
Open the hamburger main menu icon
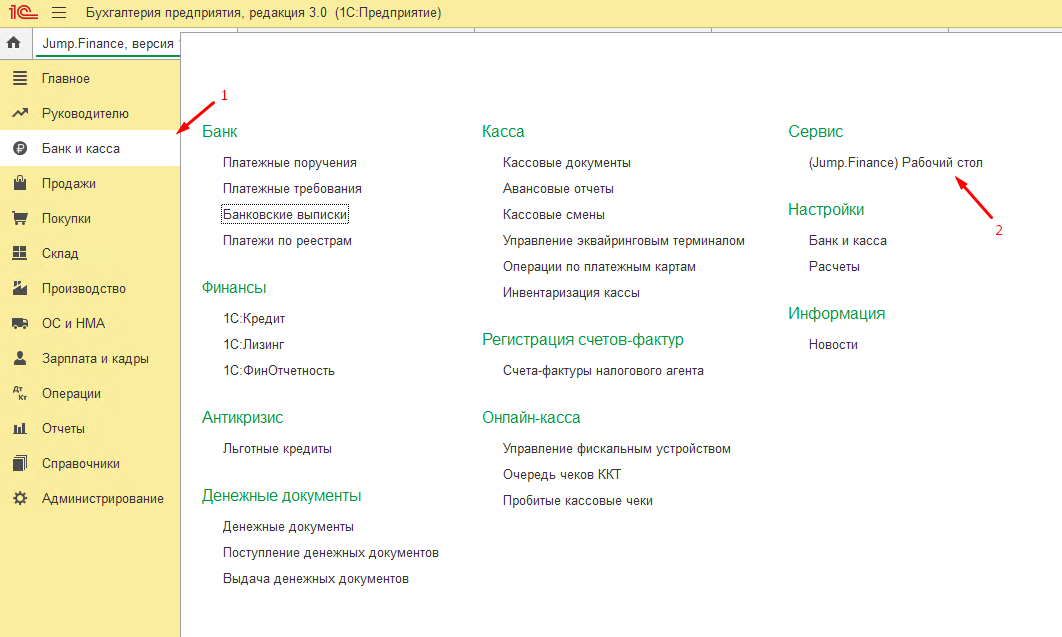coord(58,13)
